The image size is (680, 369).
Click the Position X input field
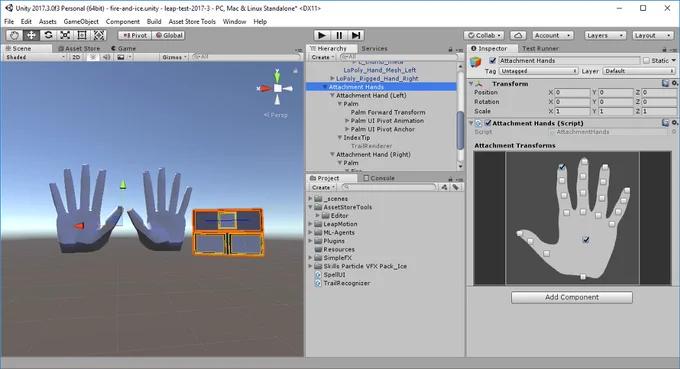pyautogui.click(x=572, y=92)
